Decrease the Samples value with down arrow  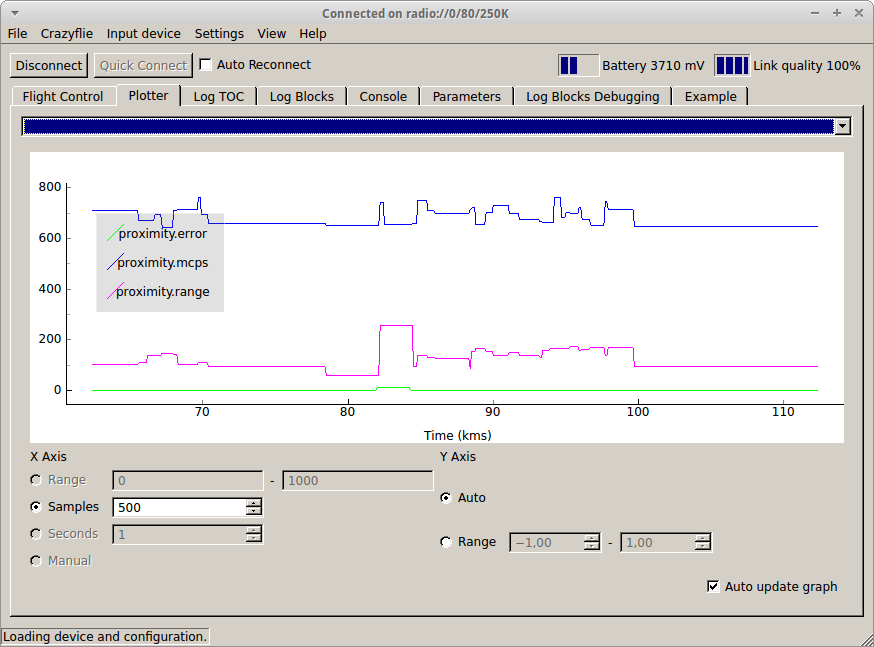click(x=254, y=512)
